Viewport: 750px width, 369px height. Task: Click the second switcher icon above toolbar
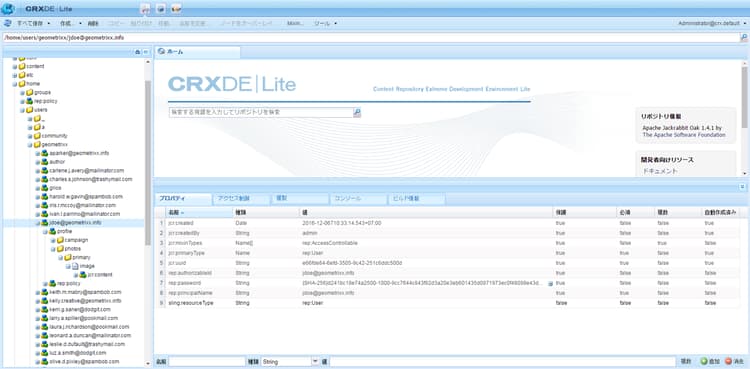click(161, 8)
